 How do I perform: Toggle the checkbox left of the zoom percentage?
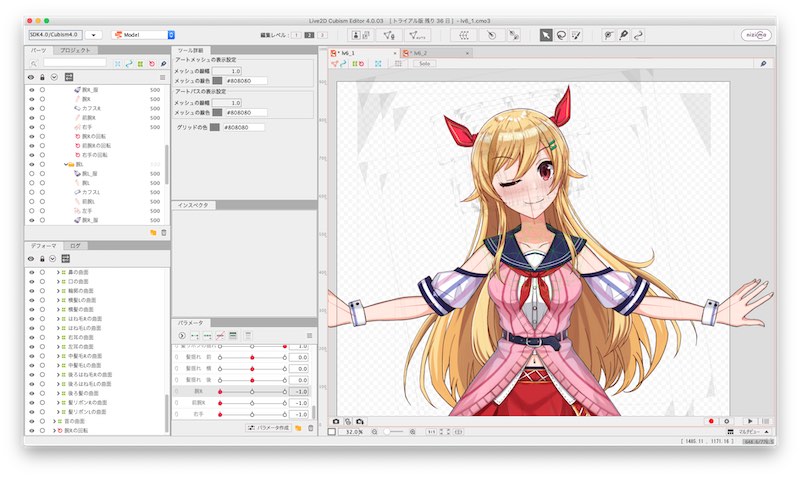pos(332,432)
